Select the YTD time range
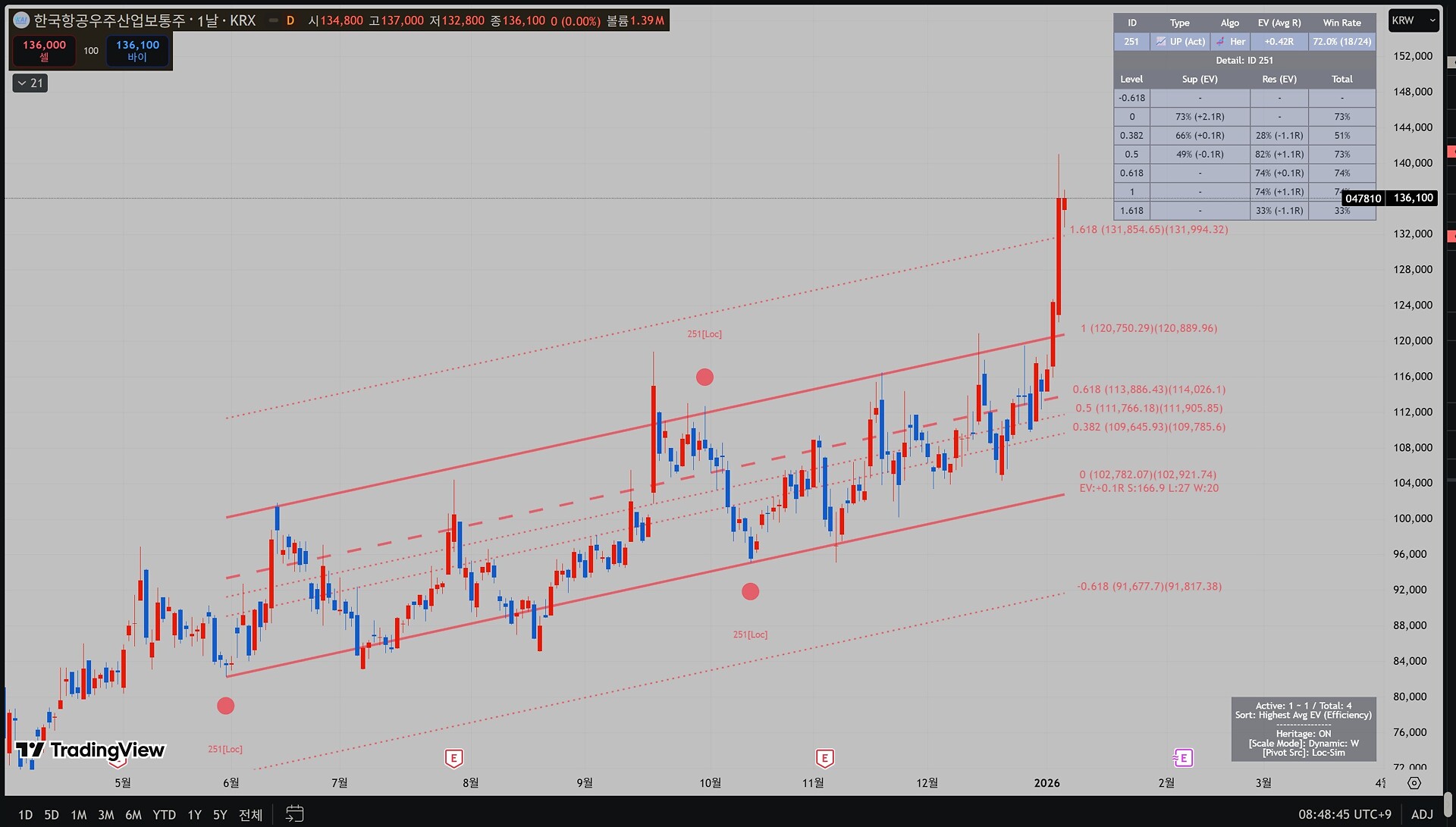 tap(164, 815)
